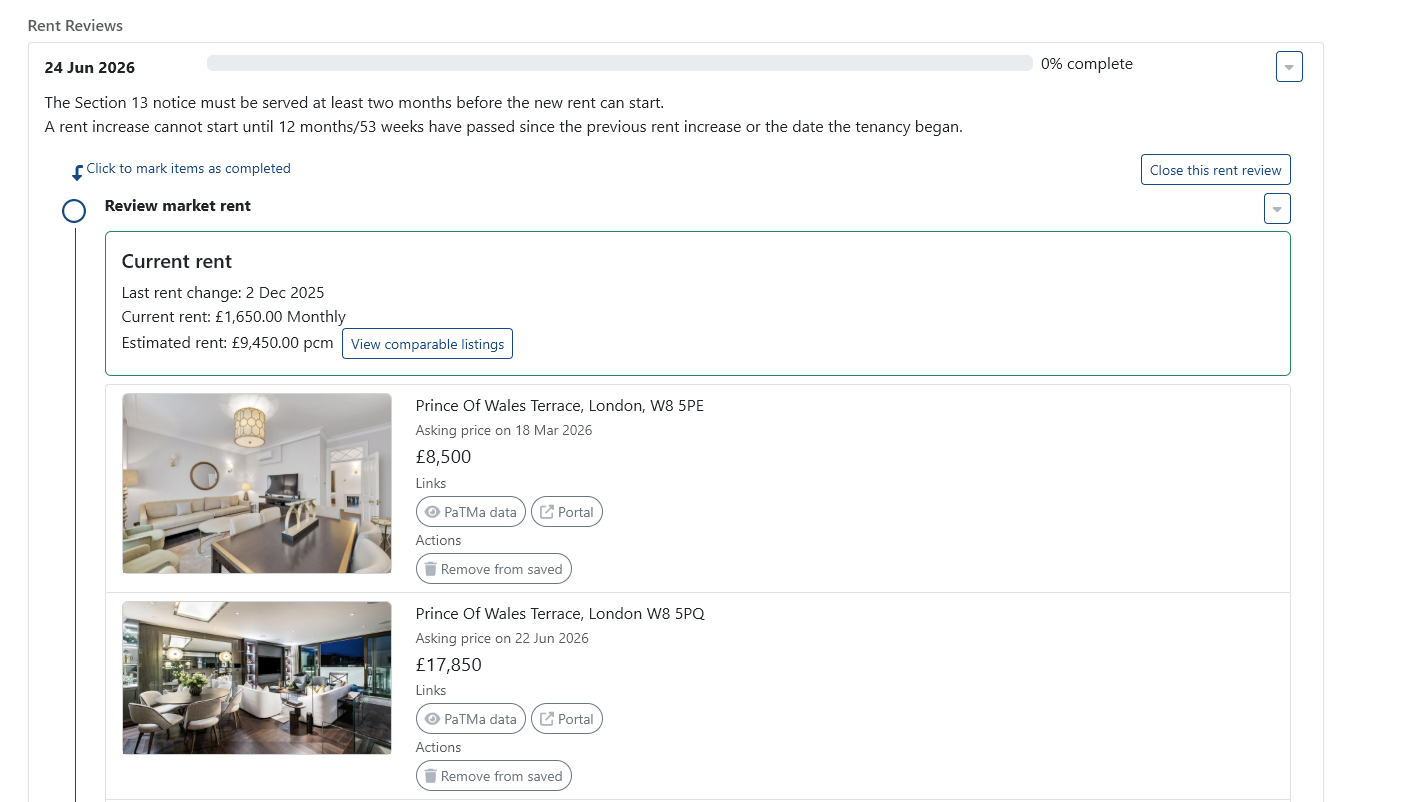1402x802 pixels.
Task: Click the 'Last rent change: 2 Dec 2025' line
Action: [x=223, y=293]
